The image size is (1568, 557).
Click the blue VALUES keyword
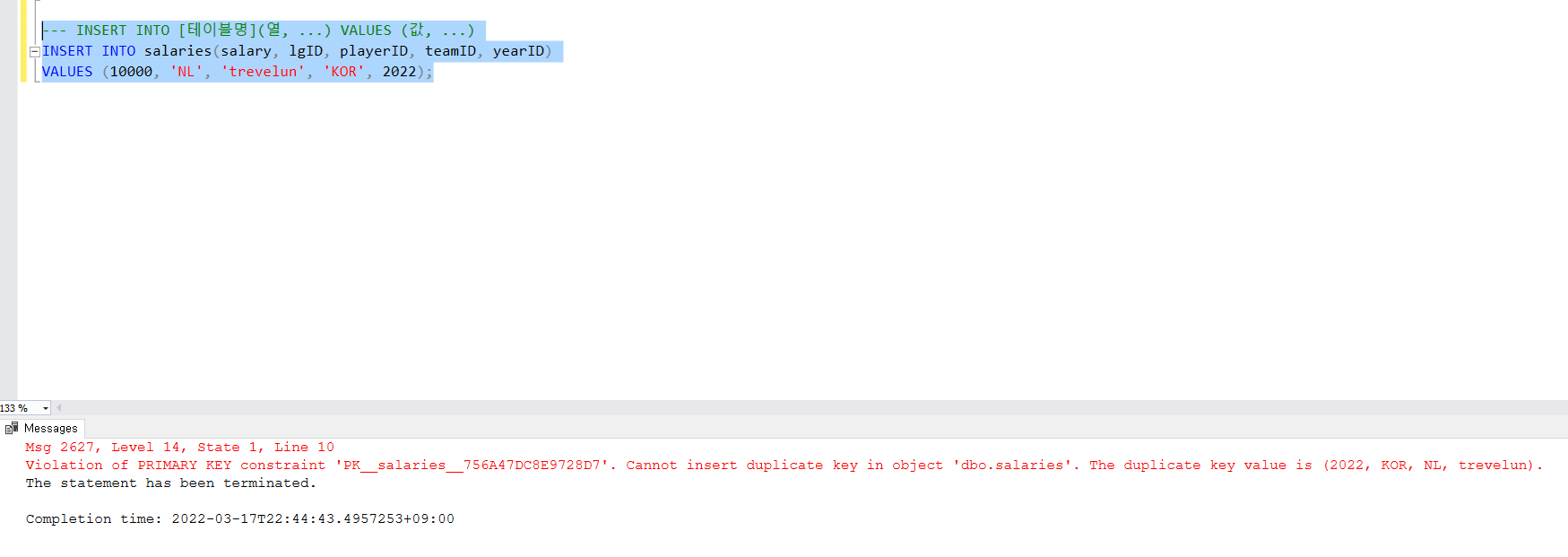click(67, 72)
